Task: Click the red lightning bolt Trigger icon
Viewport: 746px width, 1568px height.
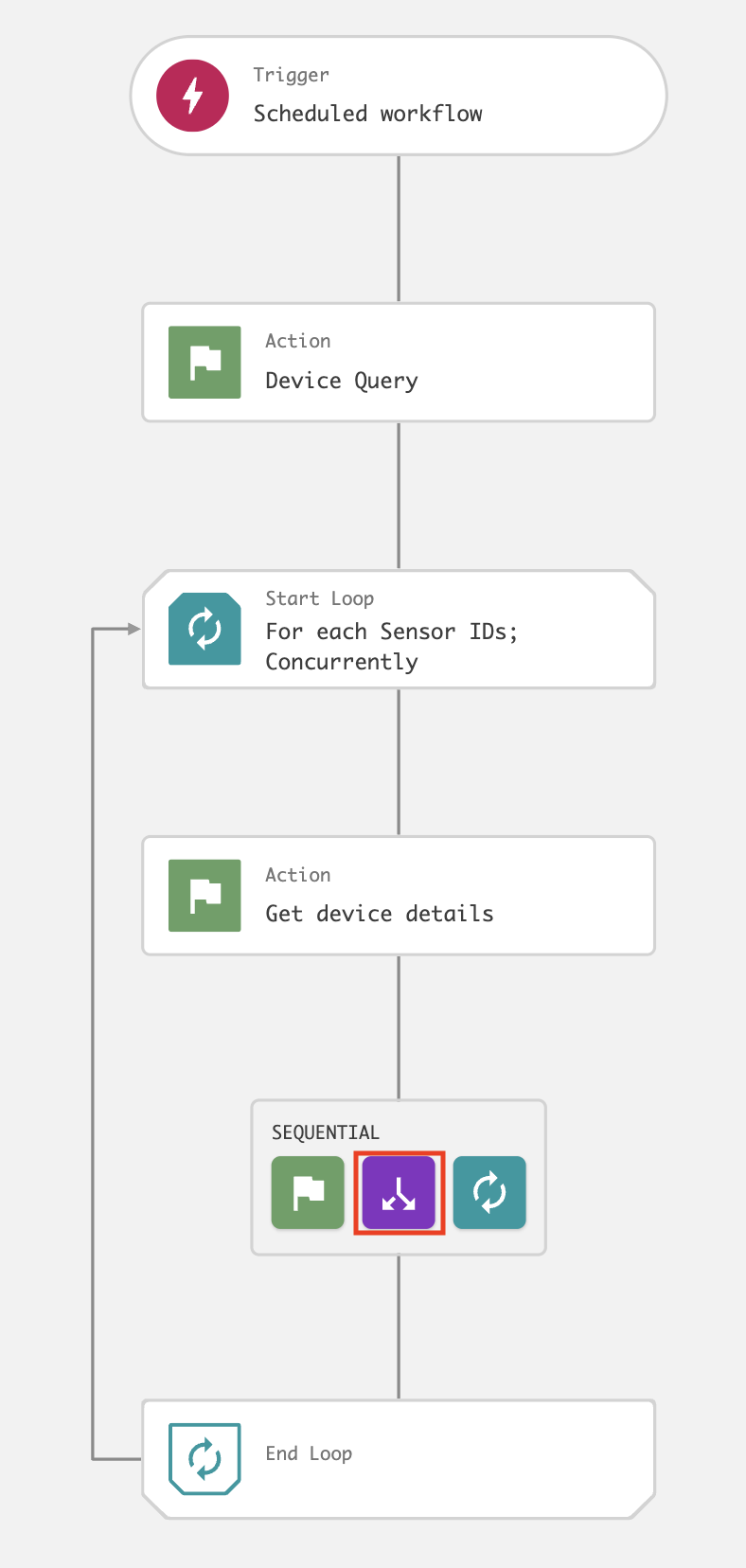Action: pos(193,96)
